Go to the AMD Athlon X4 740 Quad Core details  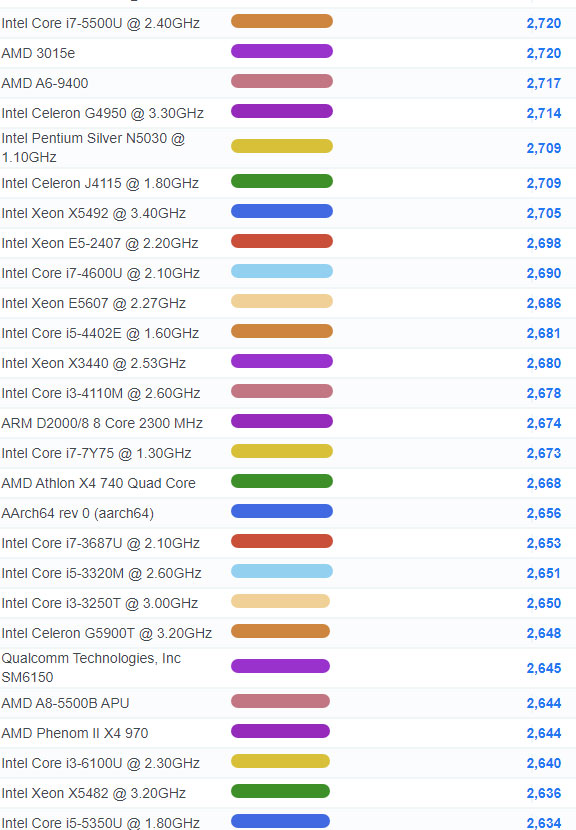click(x=98, y=483)
